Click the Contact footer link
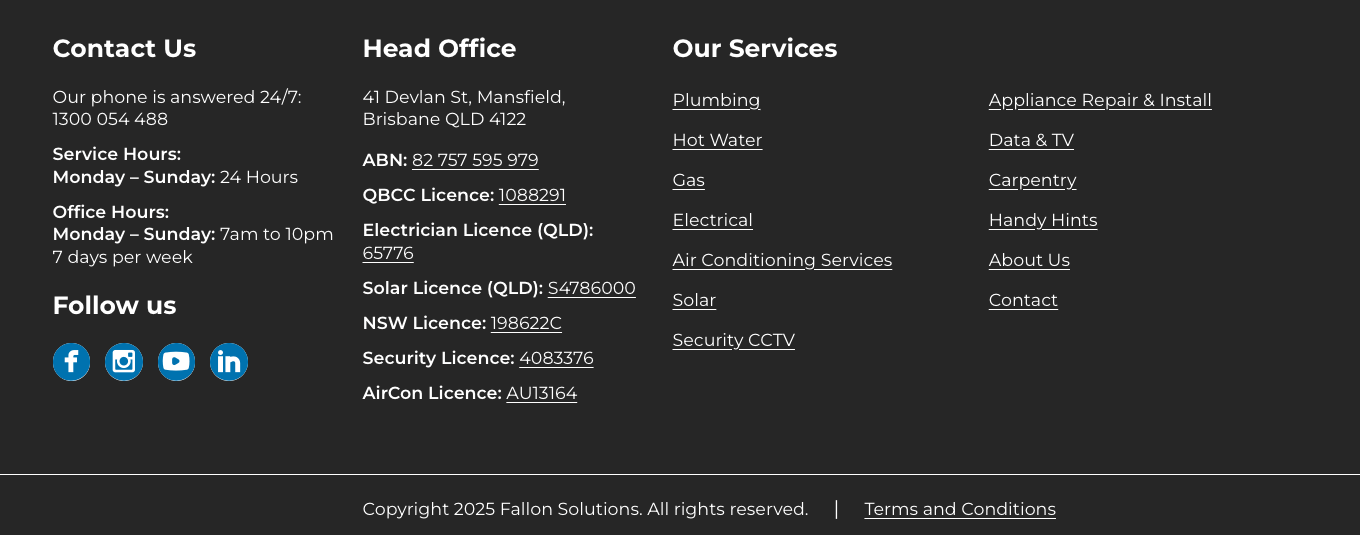 pyautogui.click(x=1023, y=300)
